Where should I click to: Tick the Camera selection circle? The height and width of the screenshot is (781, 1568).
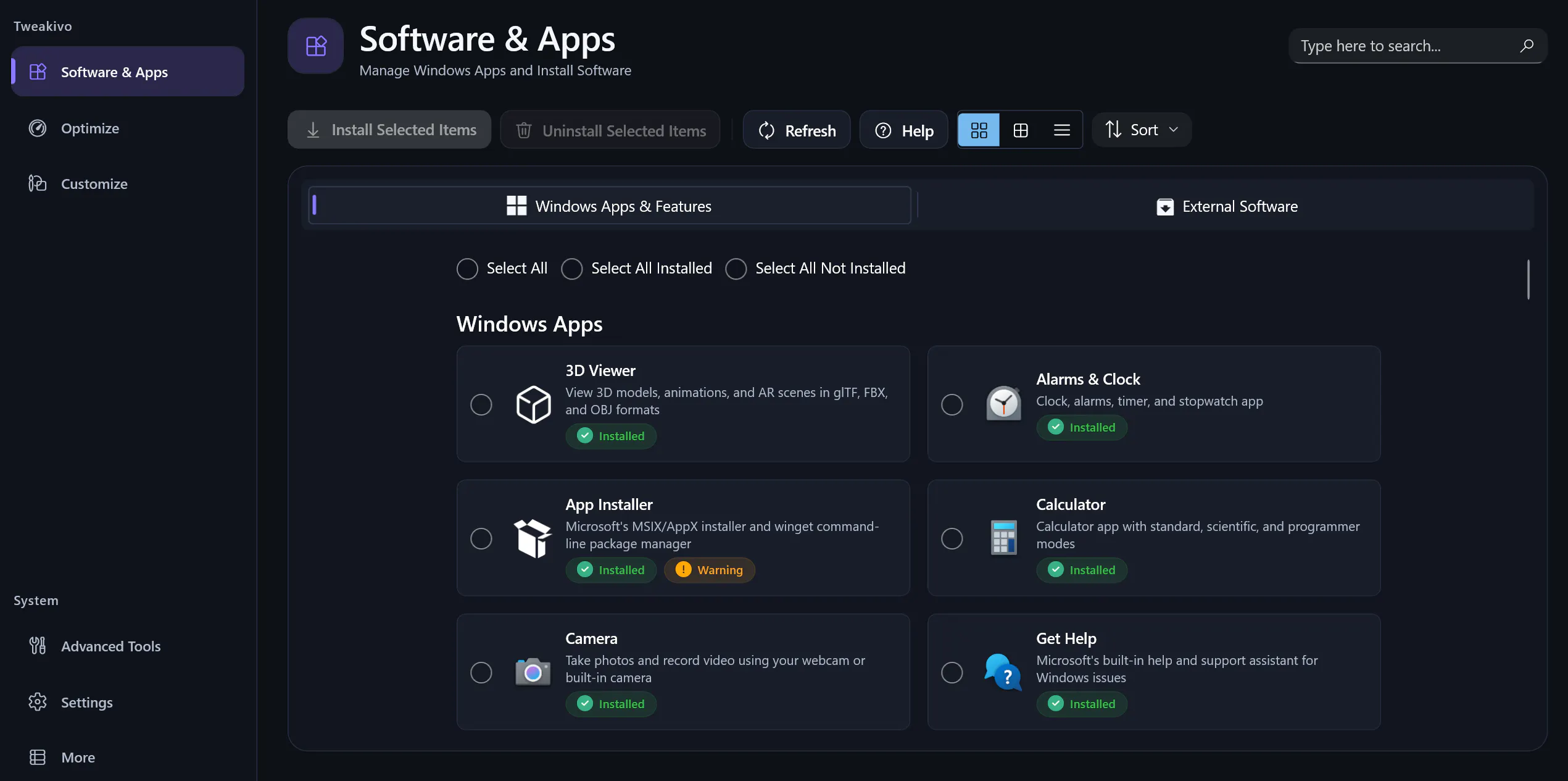481,672
